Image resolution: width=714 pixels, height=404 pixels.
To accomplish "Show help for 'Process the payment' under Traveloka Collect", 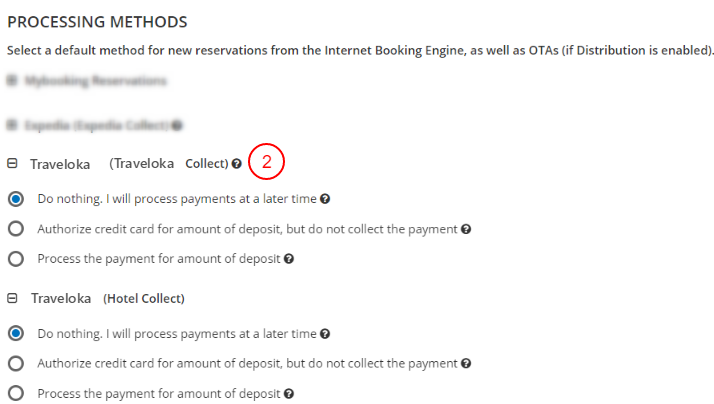I will (x=289, y=259).
